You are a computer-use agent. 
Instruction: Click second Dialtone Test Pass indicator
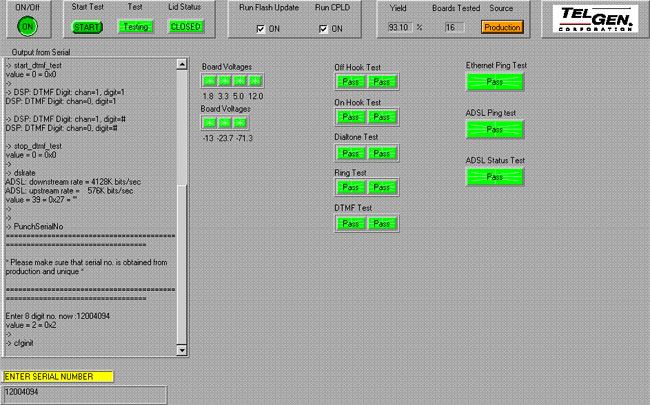pyautogui.click(x=382, y=153)
